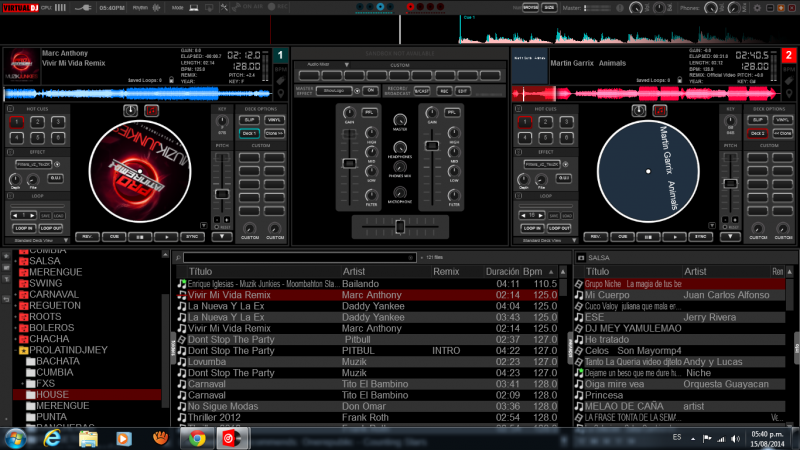
Task: Click the Filter knob of right channel
Action: pos(454,195)
